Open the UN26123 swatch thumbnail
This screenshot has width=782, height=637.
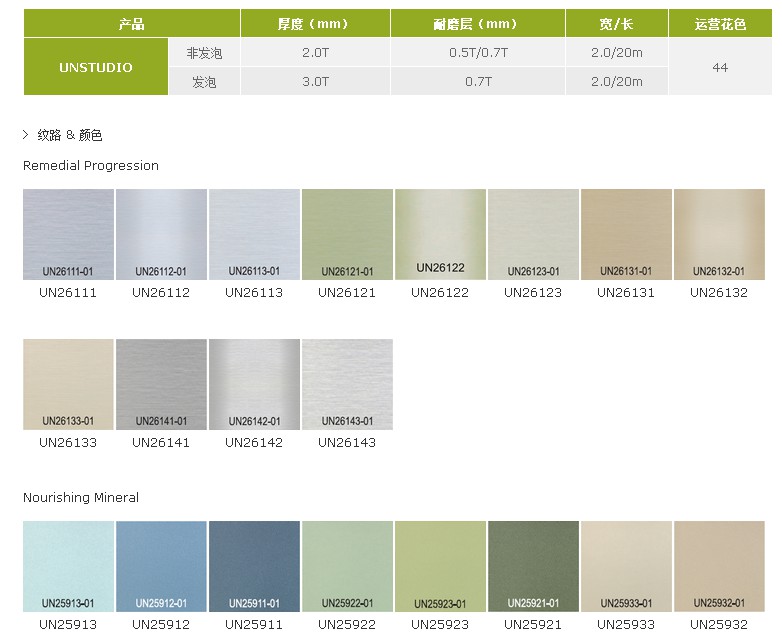click(x=533, y=234)
